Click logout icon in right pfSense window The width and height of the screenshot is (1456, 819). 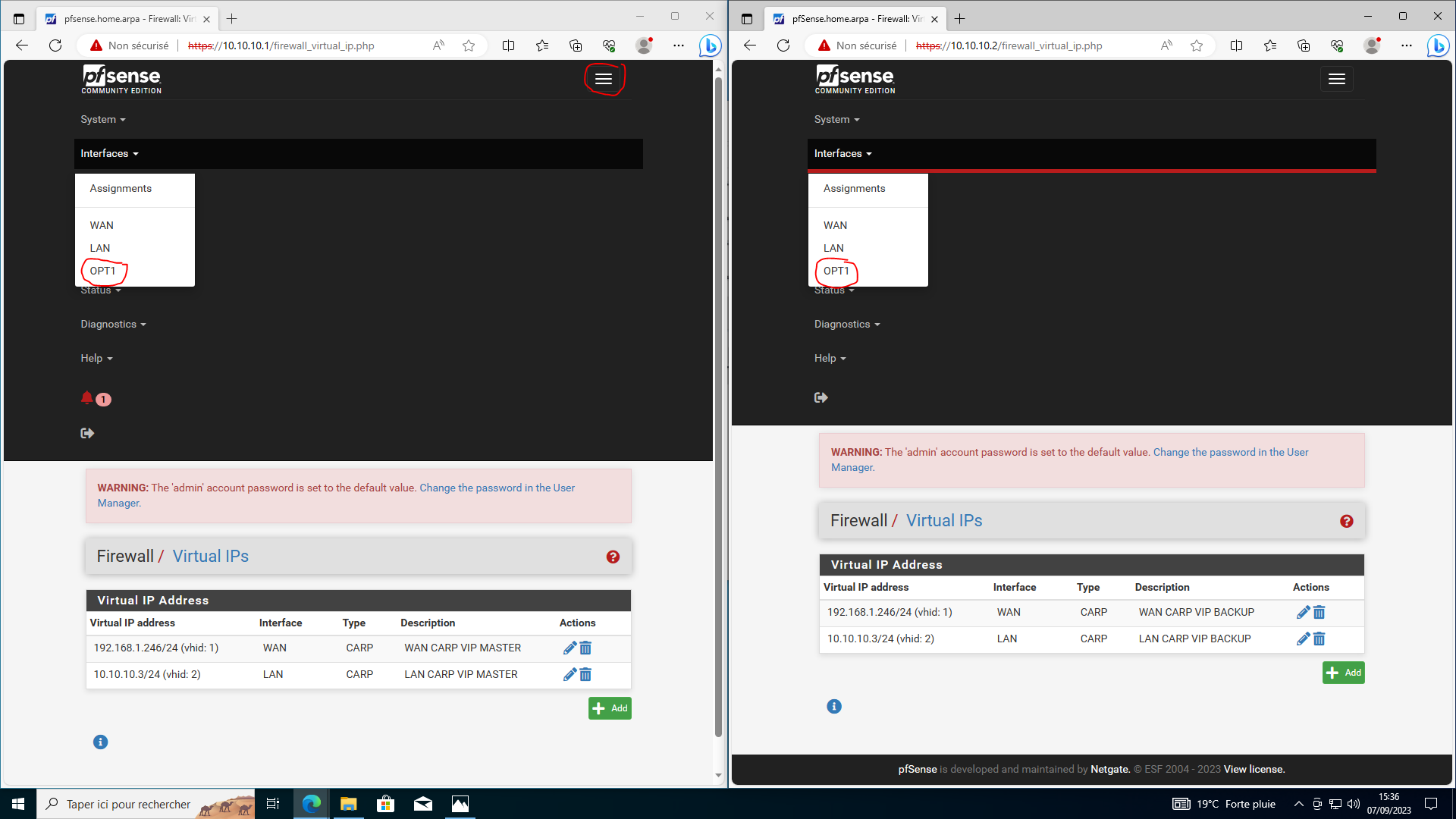click(x=821, y=397)
